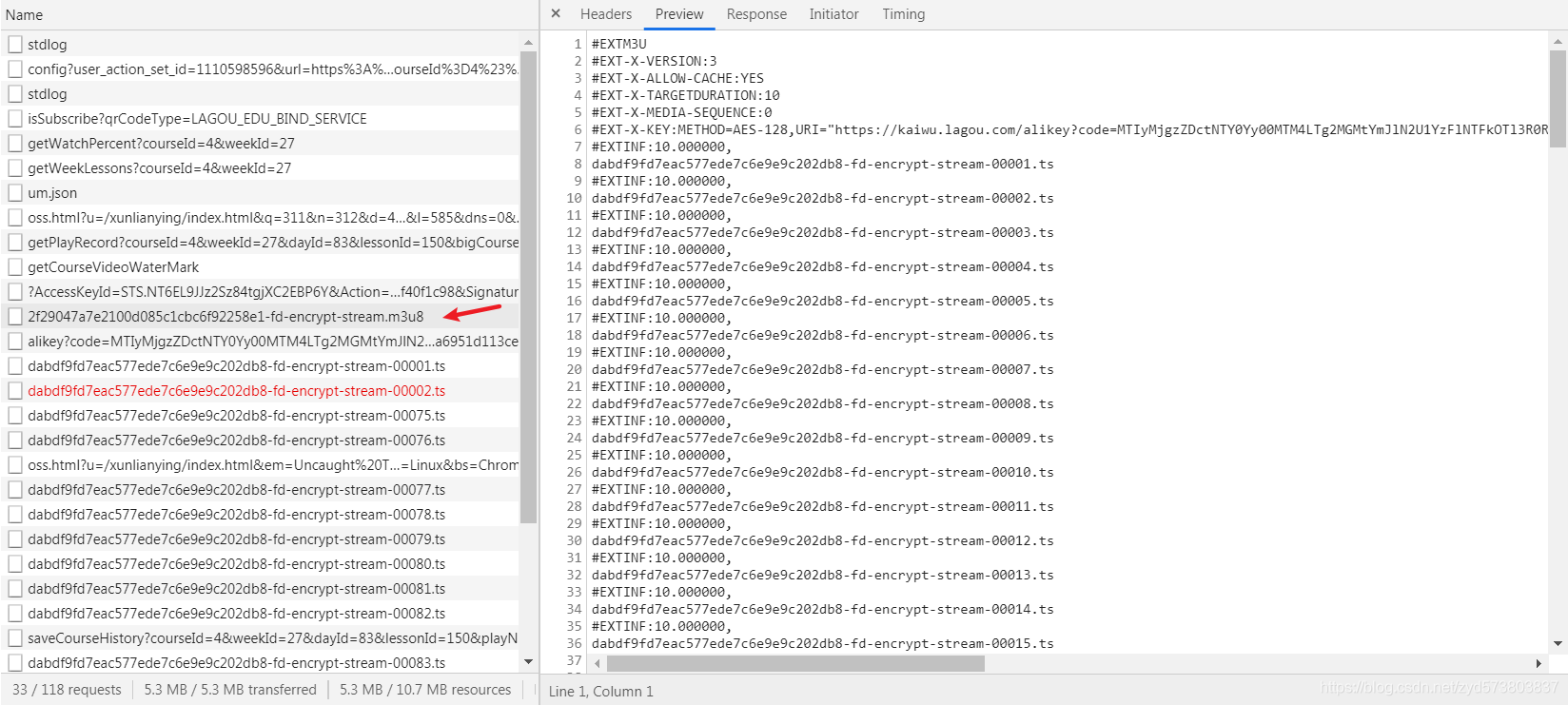Click preview horizontal scrollbar right arrow

(1539, 663)
